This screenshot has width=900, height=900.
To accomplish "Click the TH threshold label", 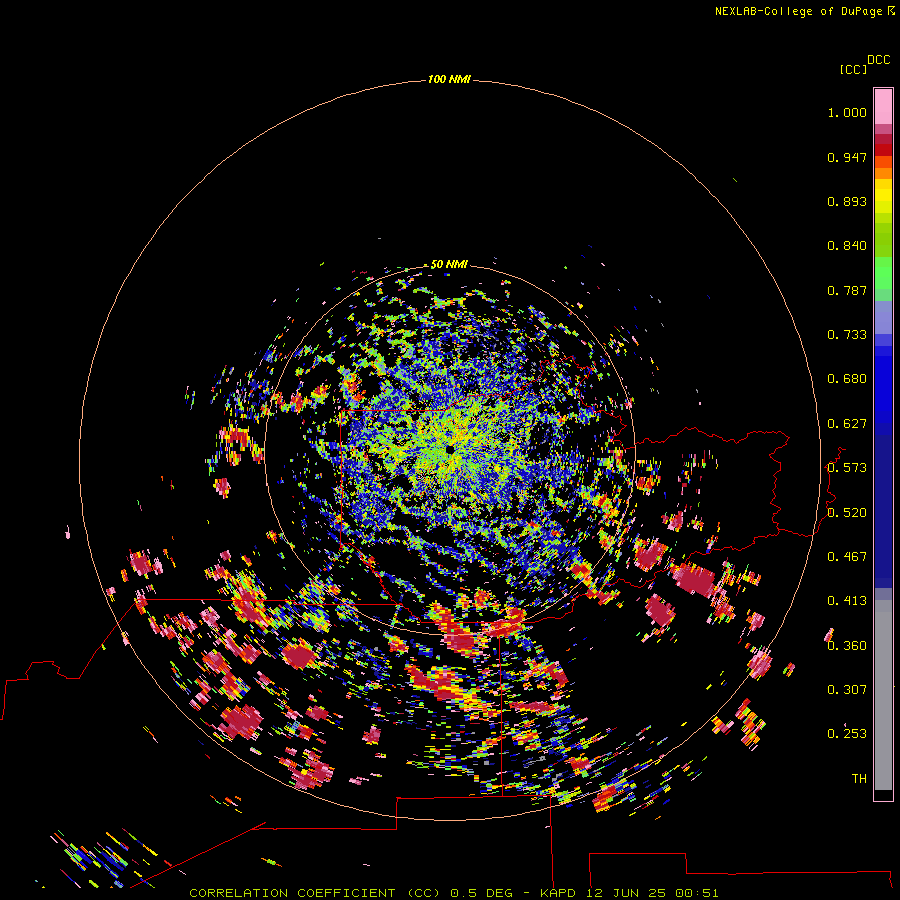I will click(859, 779).
